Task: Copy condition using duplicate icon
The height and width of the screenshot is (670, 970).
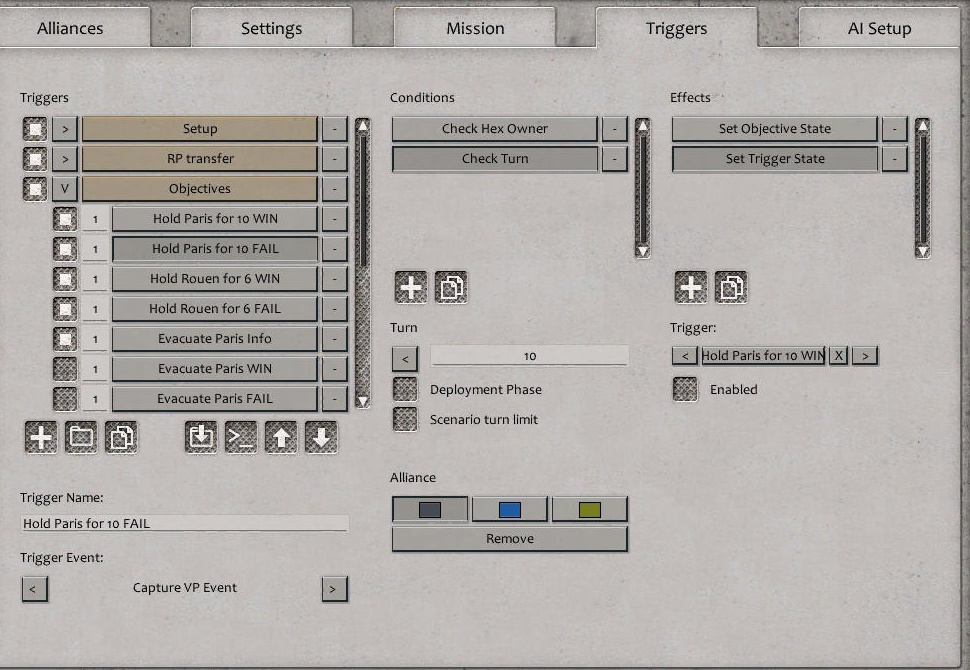Action: (451, 287)
